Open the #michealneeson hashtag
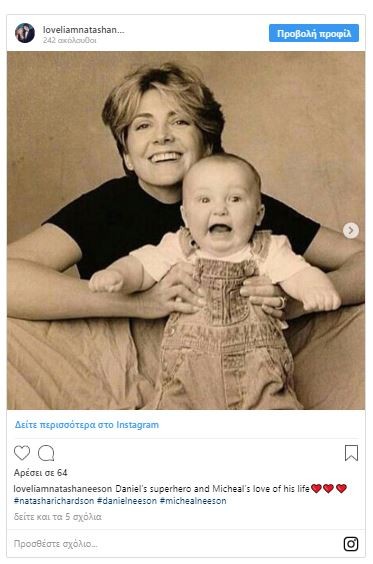 coord(193,501)
